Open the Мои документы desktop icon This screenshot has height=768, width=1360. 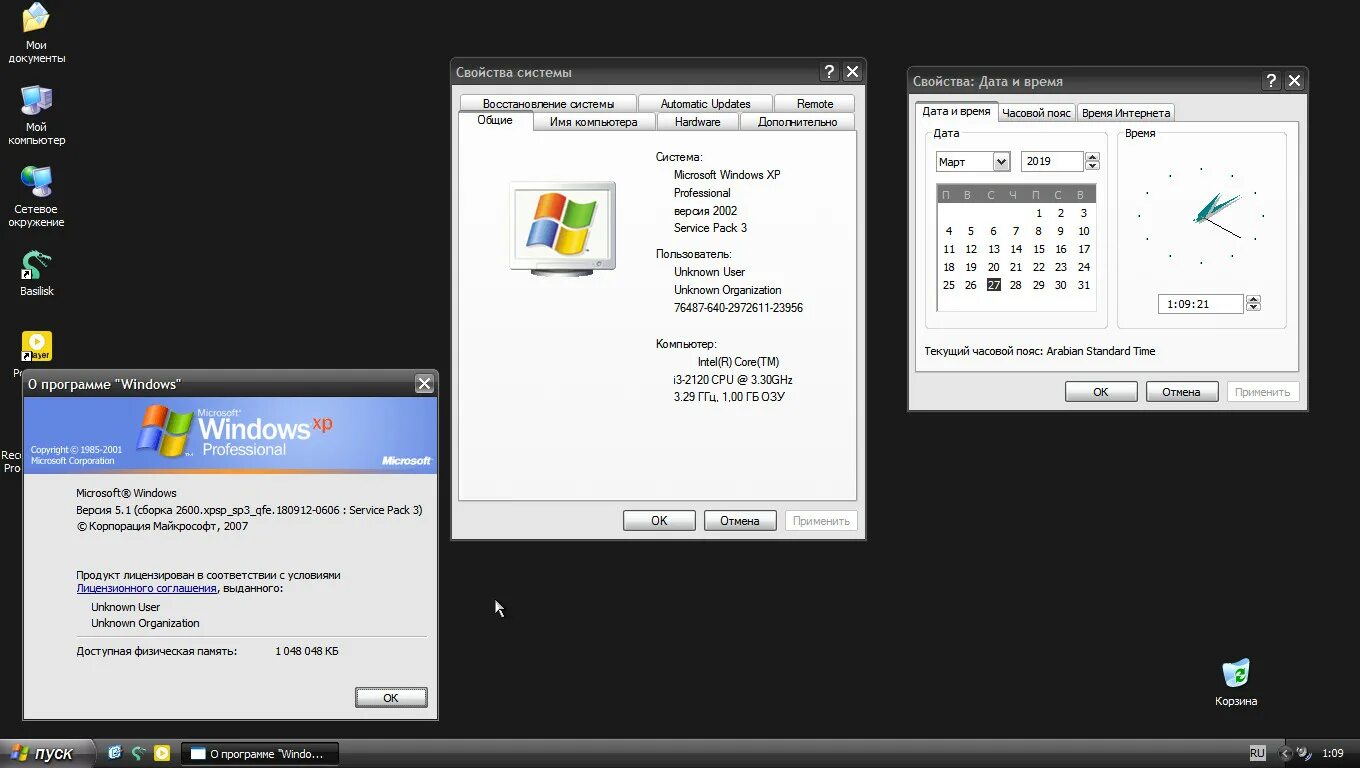(36, 33)
